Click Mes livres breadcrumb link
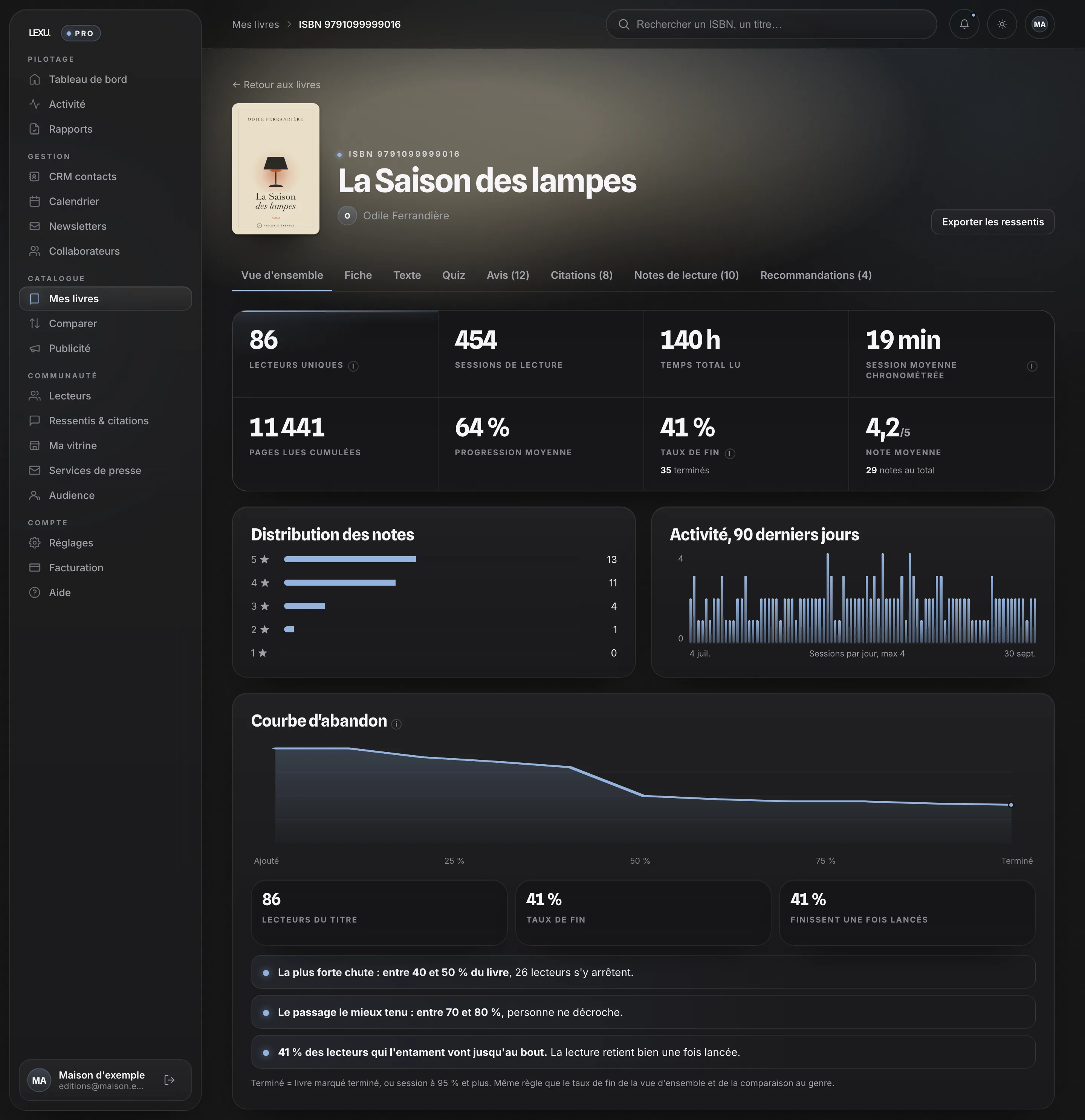 (255, 24)
